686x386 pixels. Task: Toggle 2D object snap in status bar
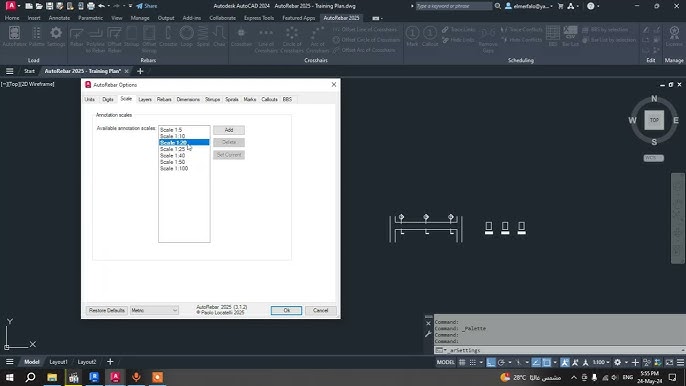(x=546, y=362)
